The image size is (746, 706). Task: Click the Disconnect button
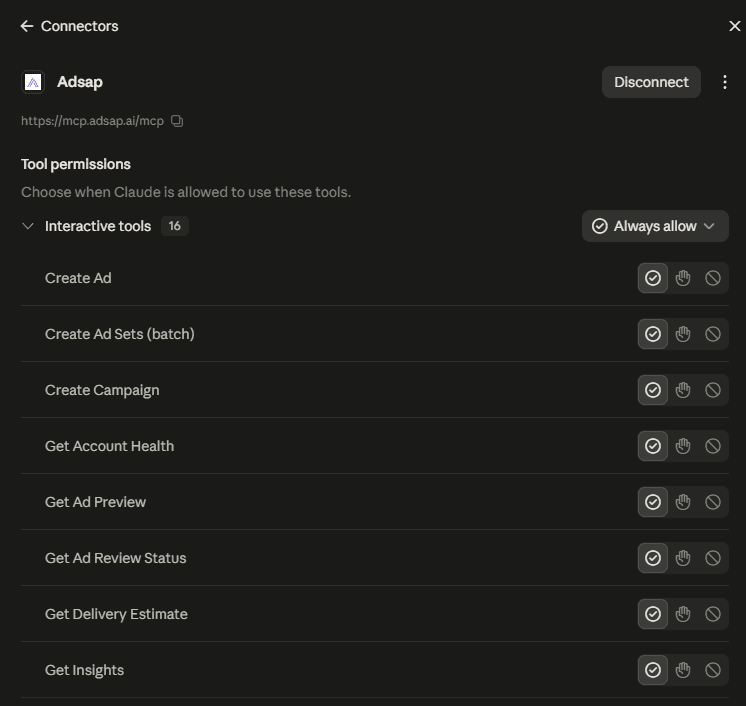(651, 82)
